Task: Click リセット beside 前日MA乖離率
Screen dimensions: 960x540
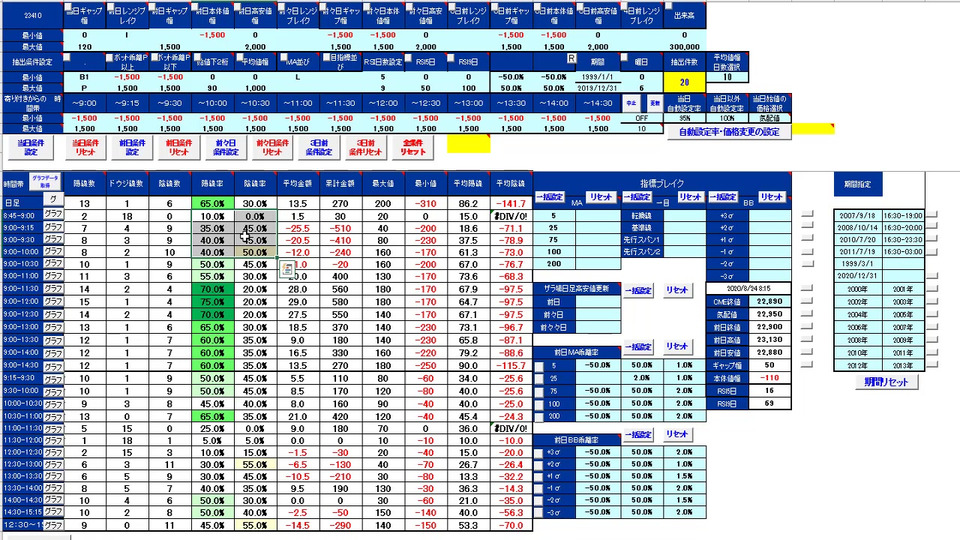Action: pyautogui.click(x=677, y=346)
